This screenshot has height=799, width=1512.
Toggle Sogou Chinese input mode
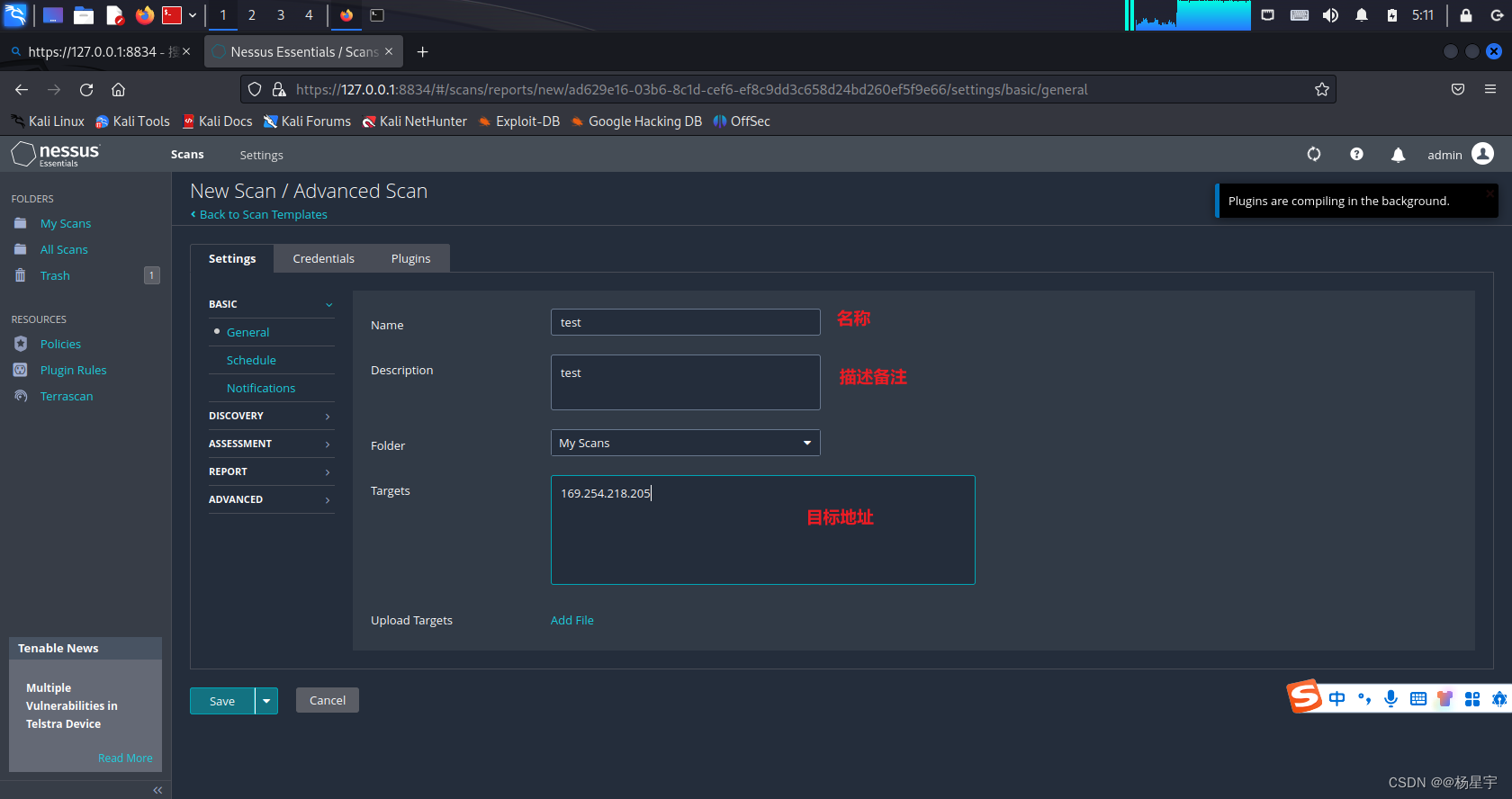(1337, 698)
